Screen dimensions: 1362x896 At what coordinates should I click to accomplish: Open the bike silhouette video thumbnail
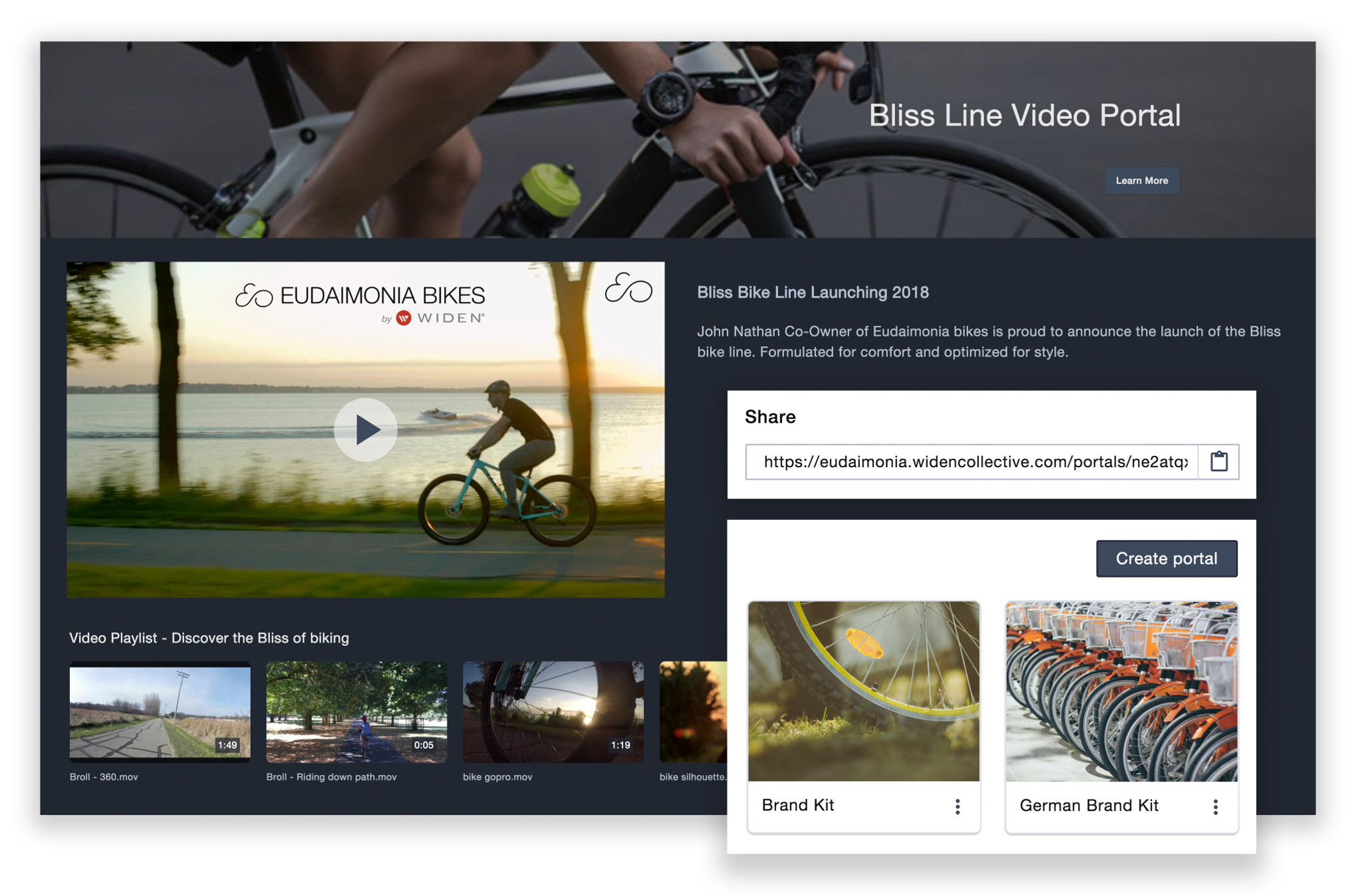pos(692,711)
